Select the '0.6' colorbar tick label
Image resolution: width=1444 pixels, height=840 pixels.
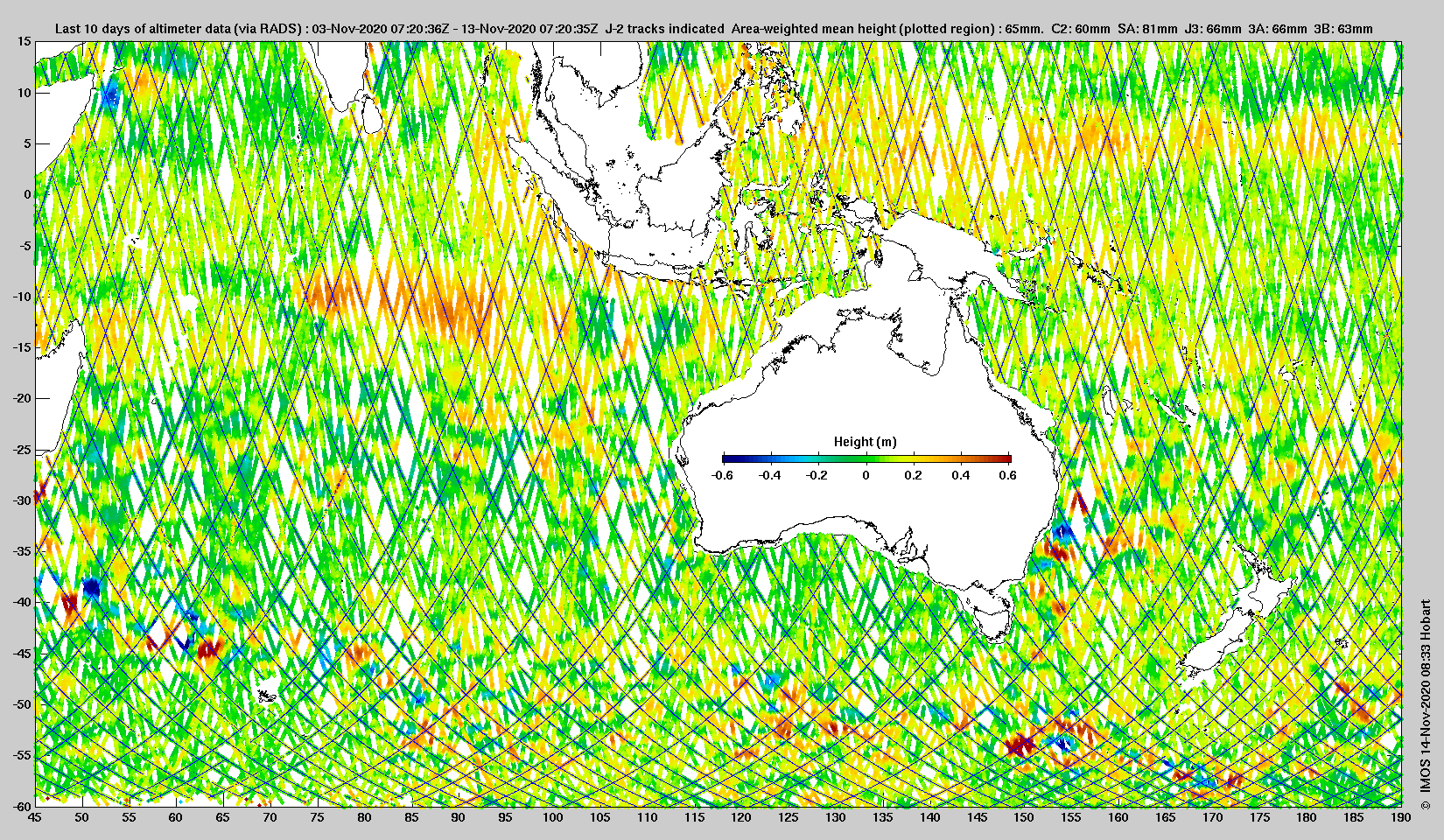point(1008,476)
